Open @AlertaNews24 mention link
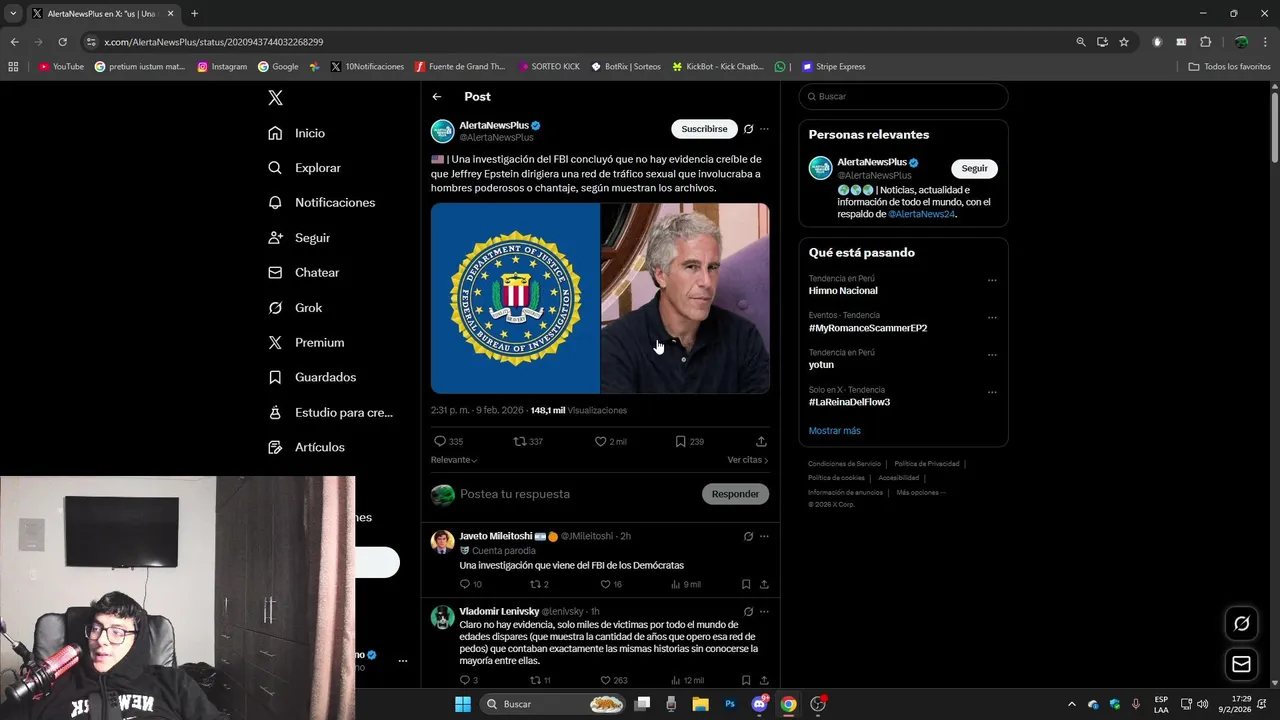 tap(921, 214)
